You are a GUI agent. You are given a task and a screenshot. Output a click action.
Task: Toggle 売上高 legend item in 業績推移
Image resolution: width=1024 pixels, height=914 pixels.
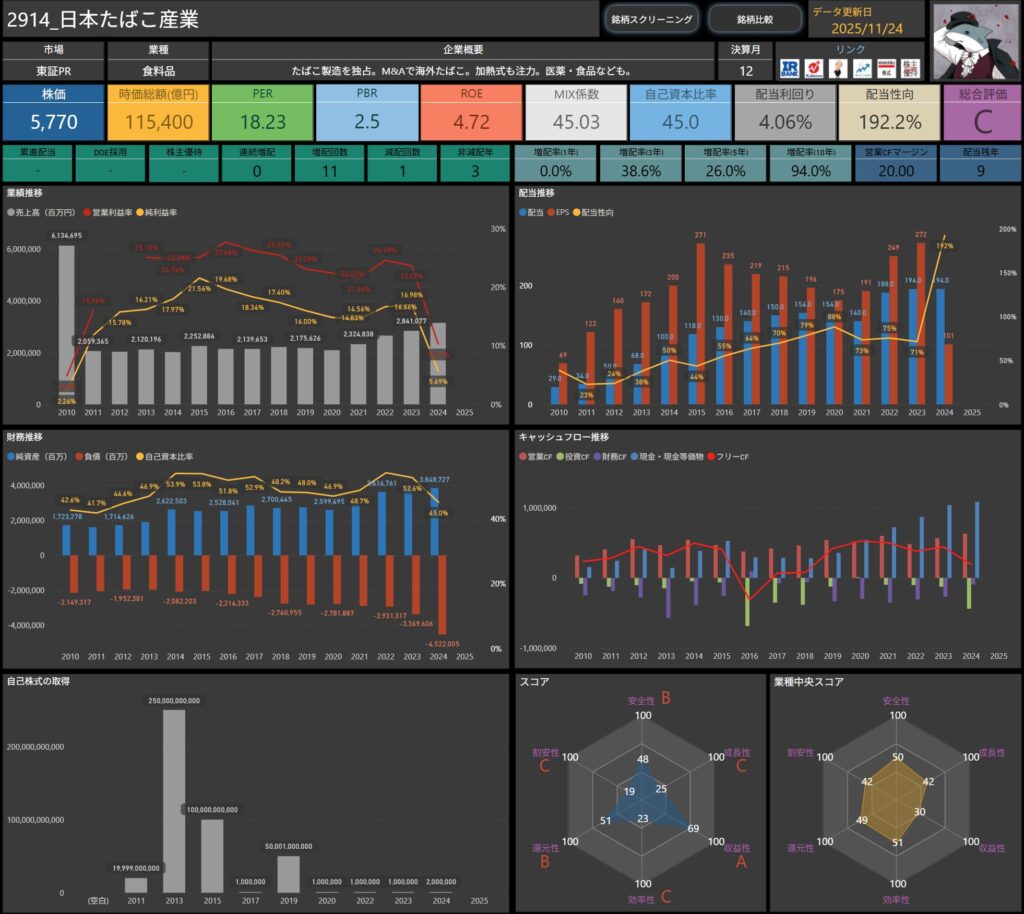click(36, 213)
